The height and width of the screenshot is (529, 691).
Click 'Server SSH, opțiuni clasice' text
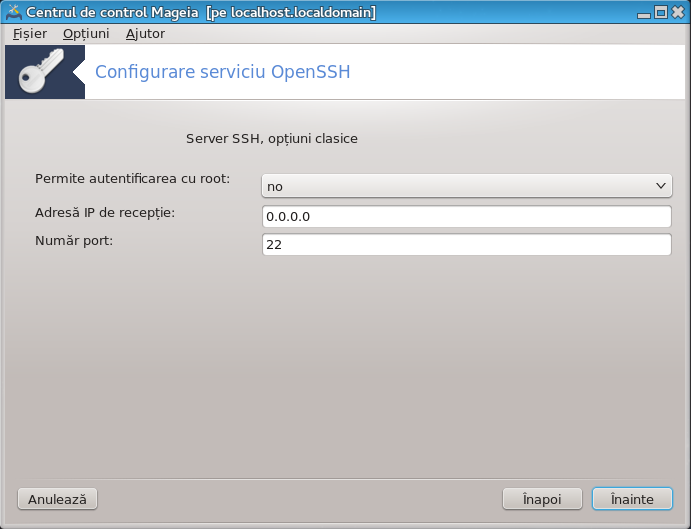pos(271,138)
